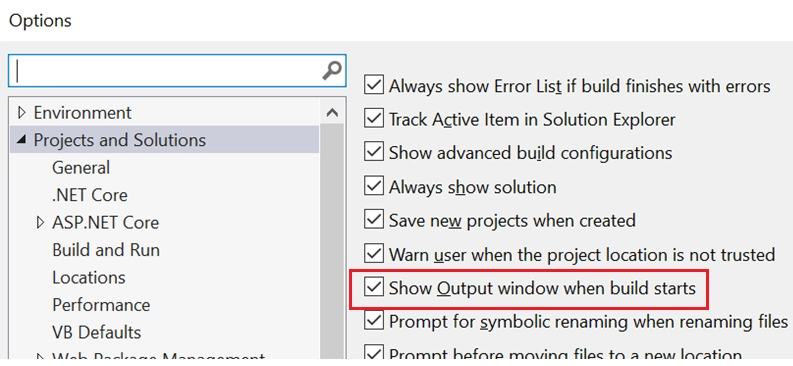This screenshot has height=366, width=793.
Task: Disable project location not trusted warning
Action: (374, 254)
